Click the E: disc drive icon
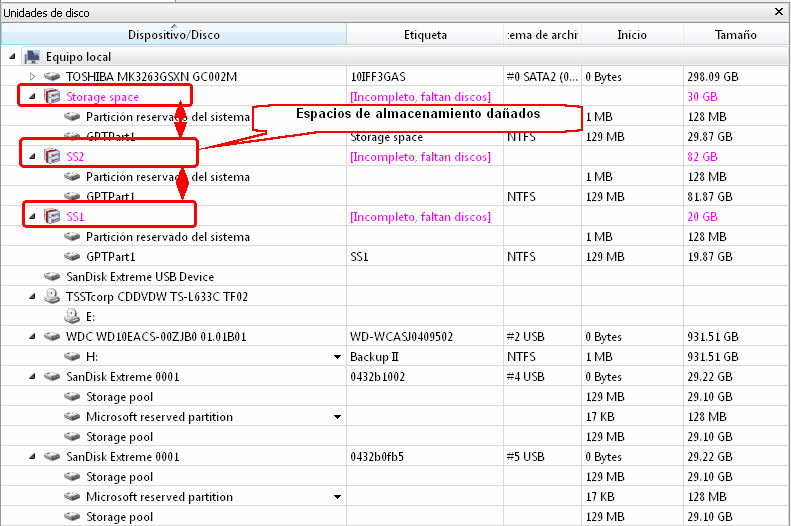 pyautogui.click(x=72, y=316)
